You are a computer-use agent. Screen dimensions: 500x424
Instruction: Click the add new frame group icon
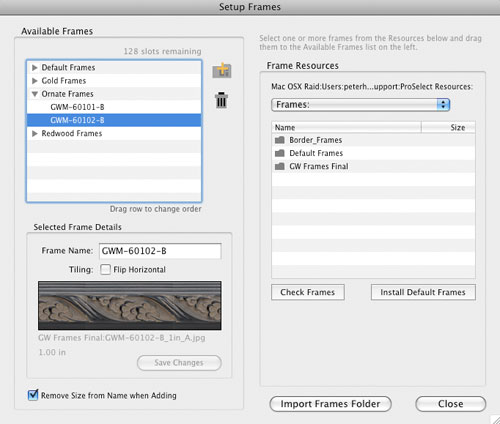(x=222, y=70)
